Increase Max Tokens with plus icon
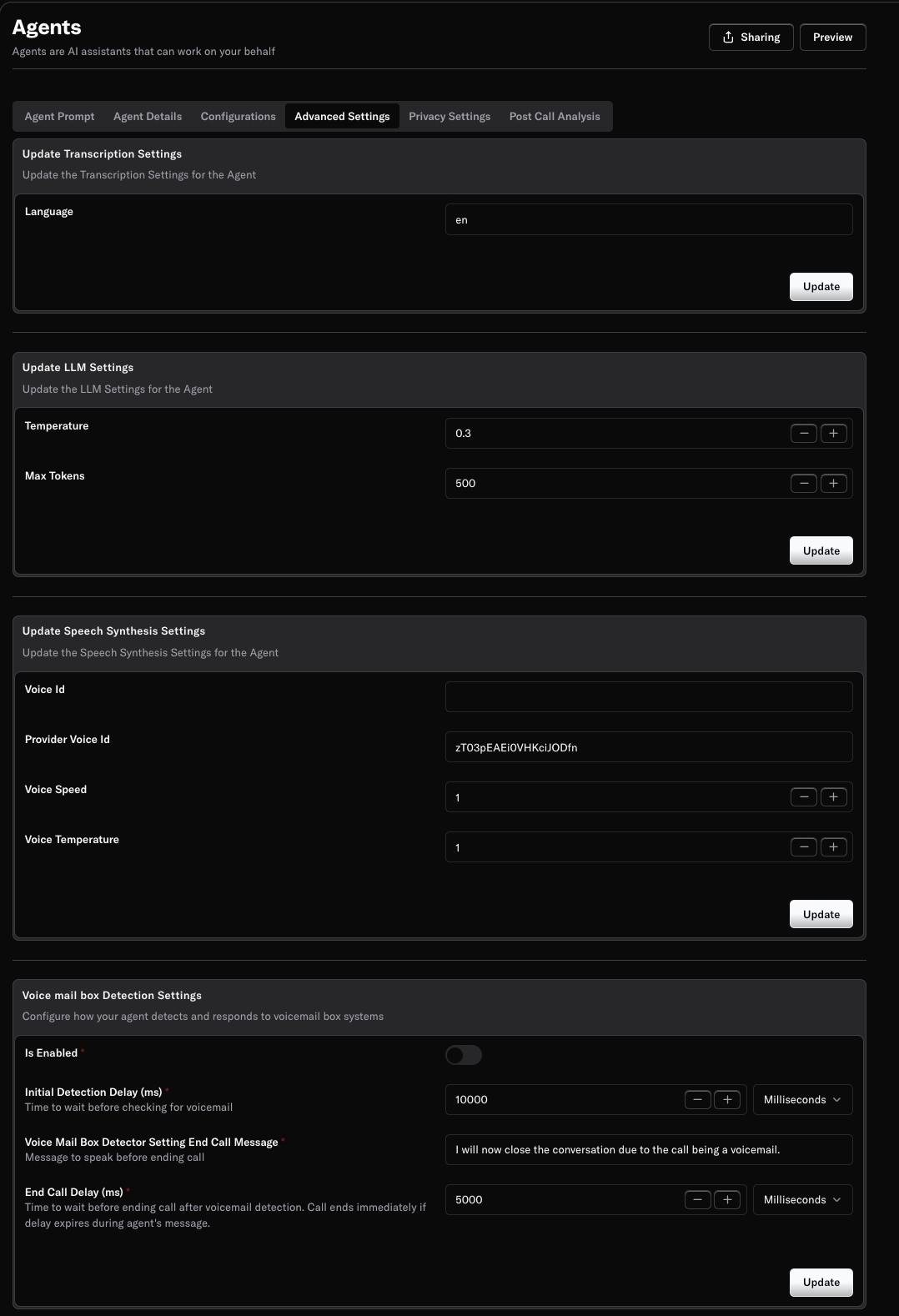899x1316 pixels. click(x=833, y=484)
